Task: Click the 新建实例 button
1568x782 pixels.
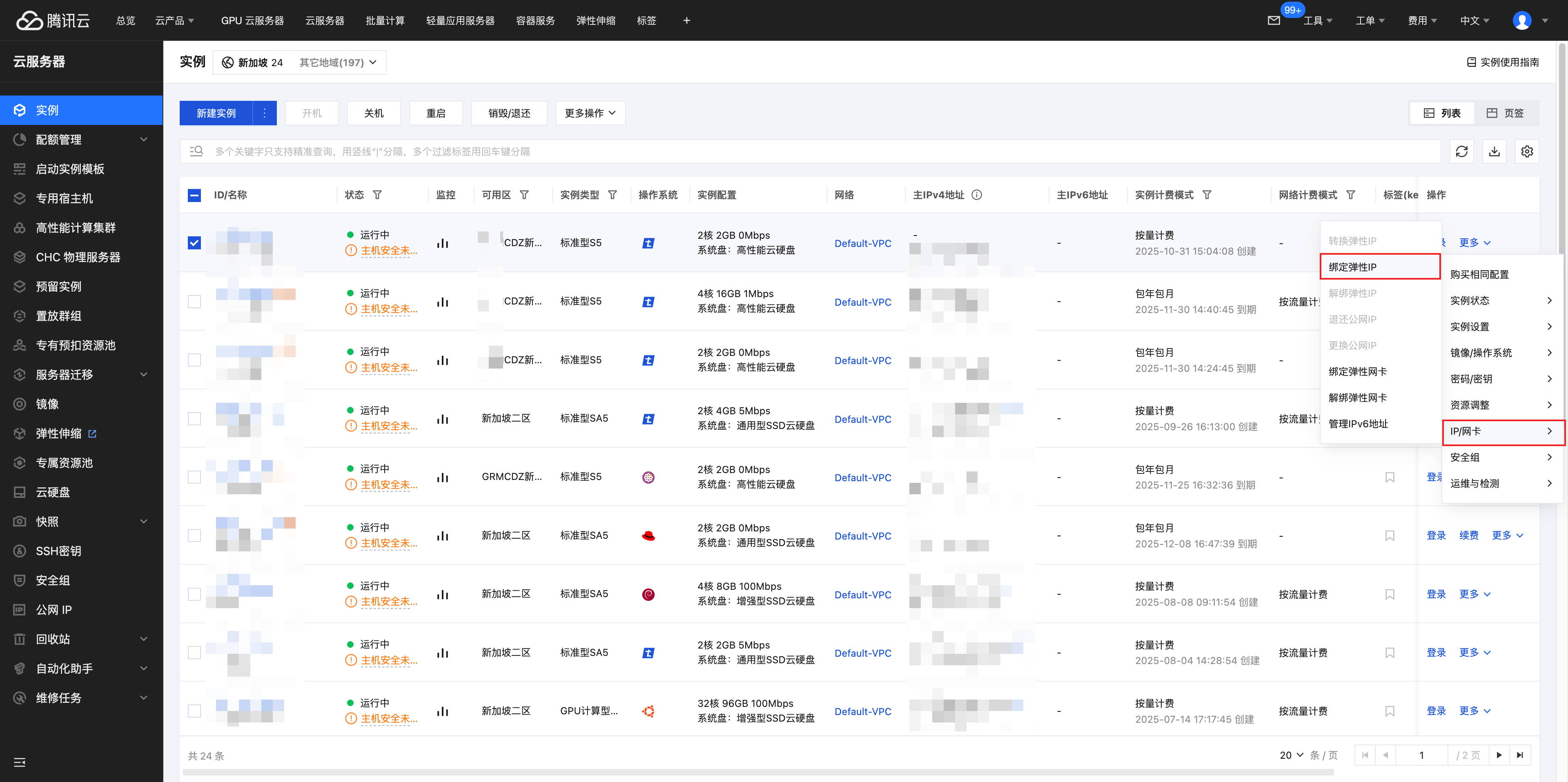Action: pos(216,113)
